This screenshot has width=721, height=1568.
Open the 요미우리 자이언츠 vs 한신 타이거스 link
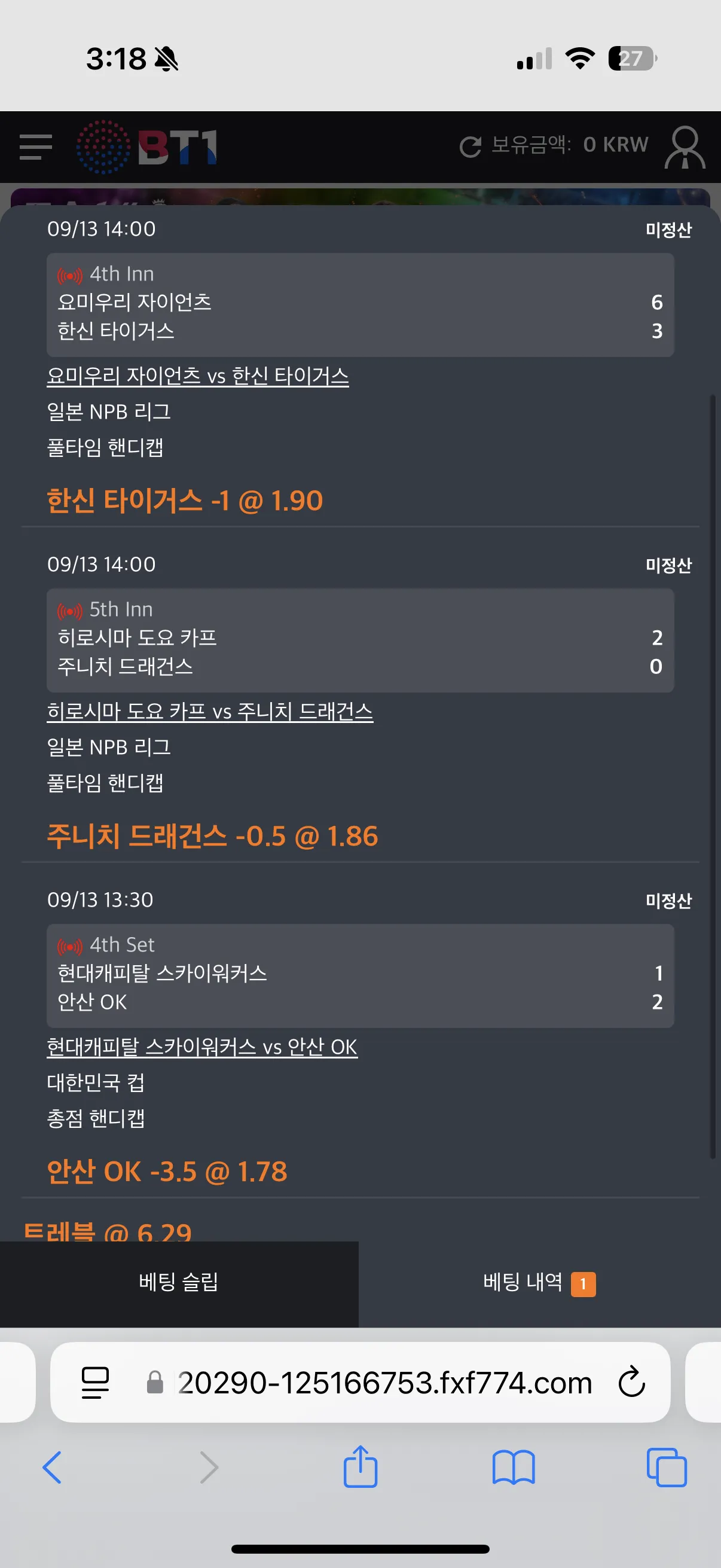click(198, 376)
